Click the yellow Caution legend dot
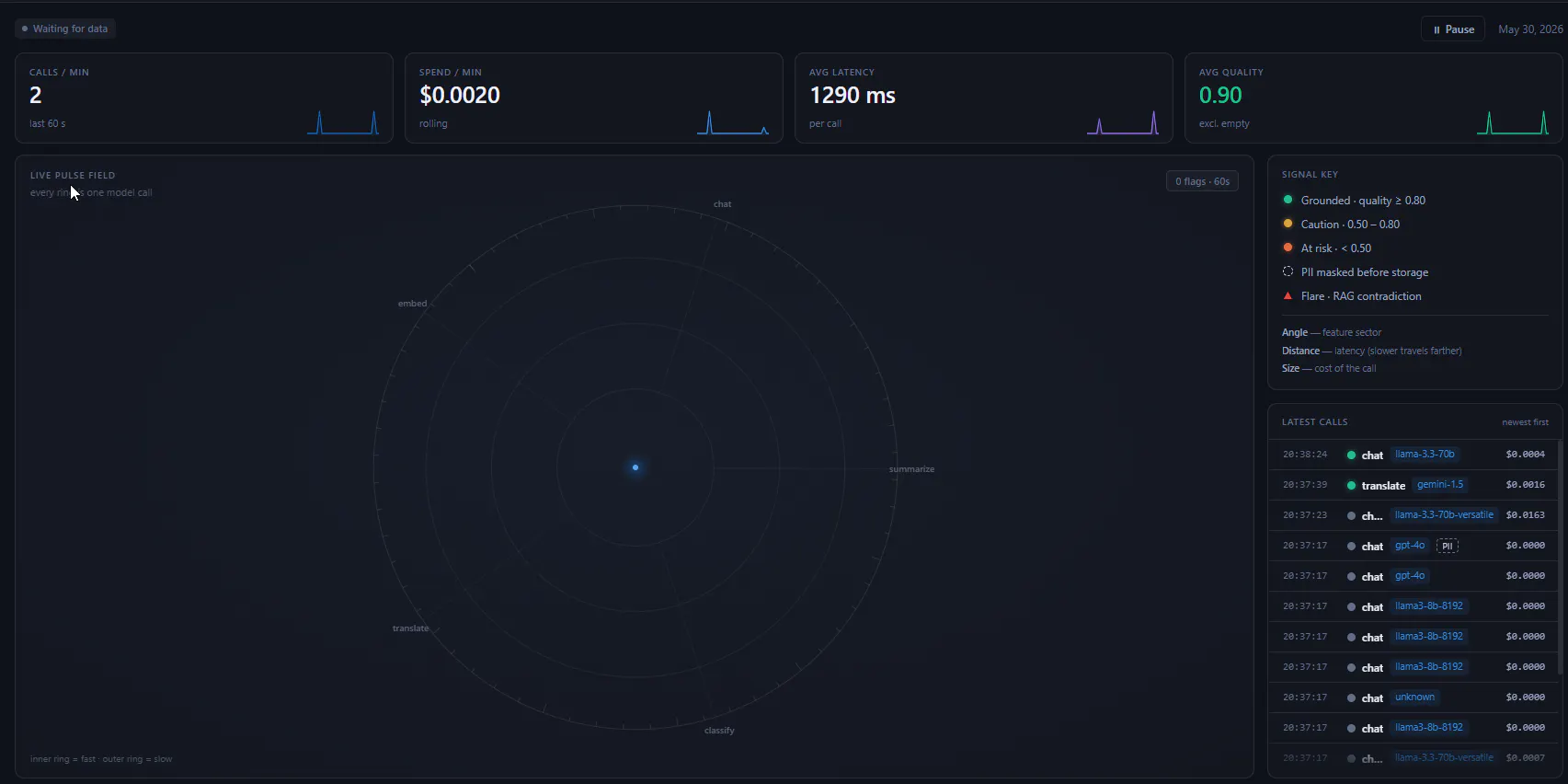 pyautogui.click(x=1288, y=224)
